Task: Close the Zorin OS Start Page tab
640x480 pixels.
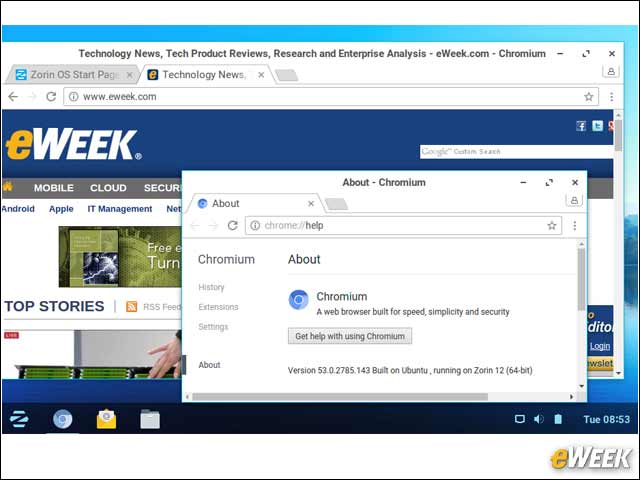Action: [129, 75]
